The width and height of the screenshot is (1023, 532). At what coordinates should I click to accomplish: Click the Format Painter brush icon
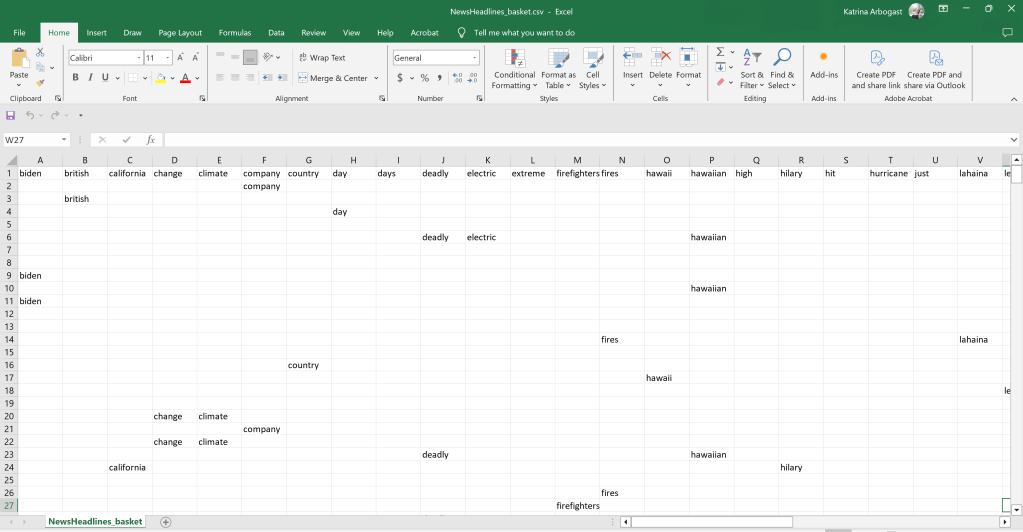point(40,83)
